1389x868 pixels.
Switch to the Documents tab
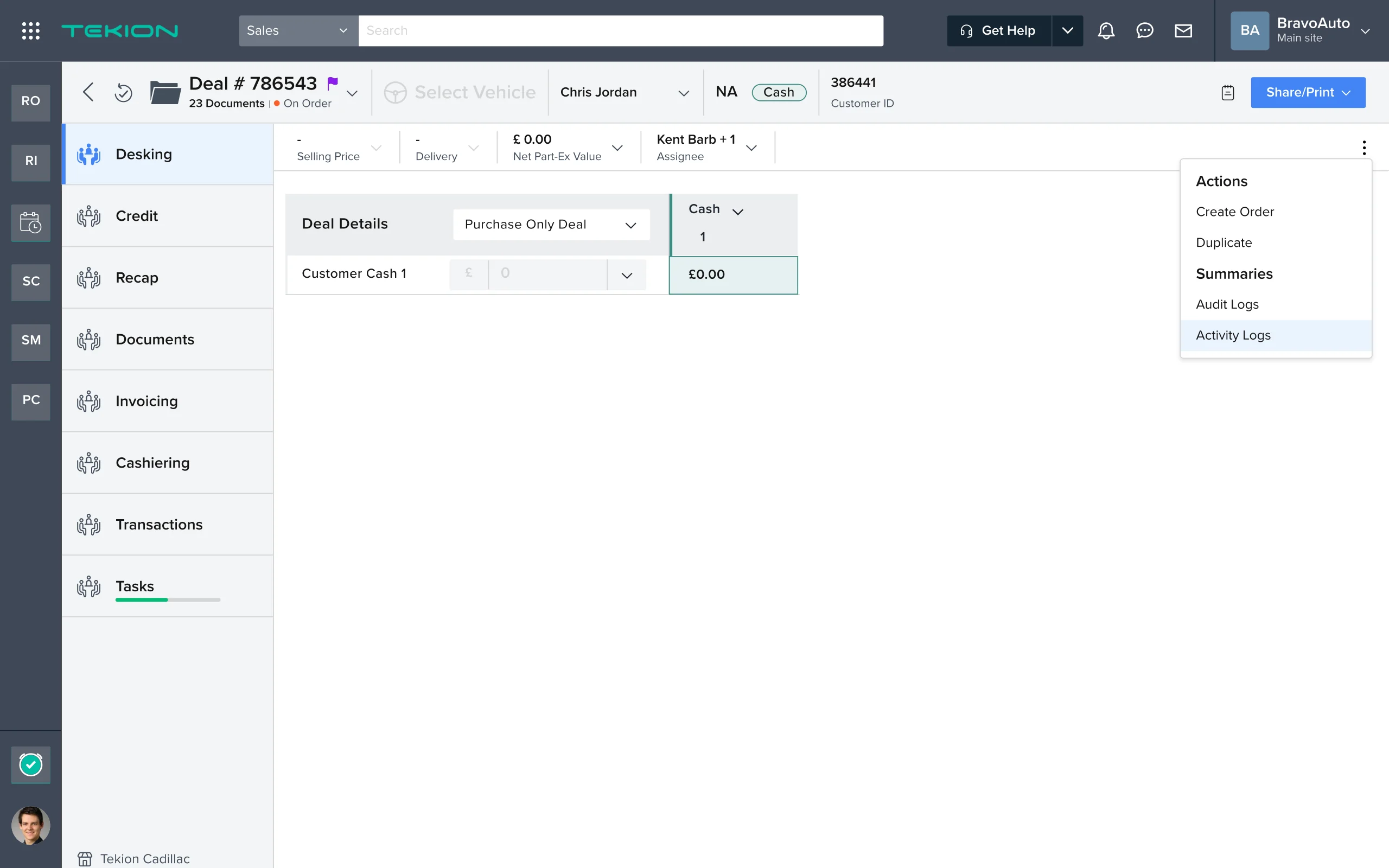coord(168,339)
